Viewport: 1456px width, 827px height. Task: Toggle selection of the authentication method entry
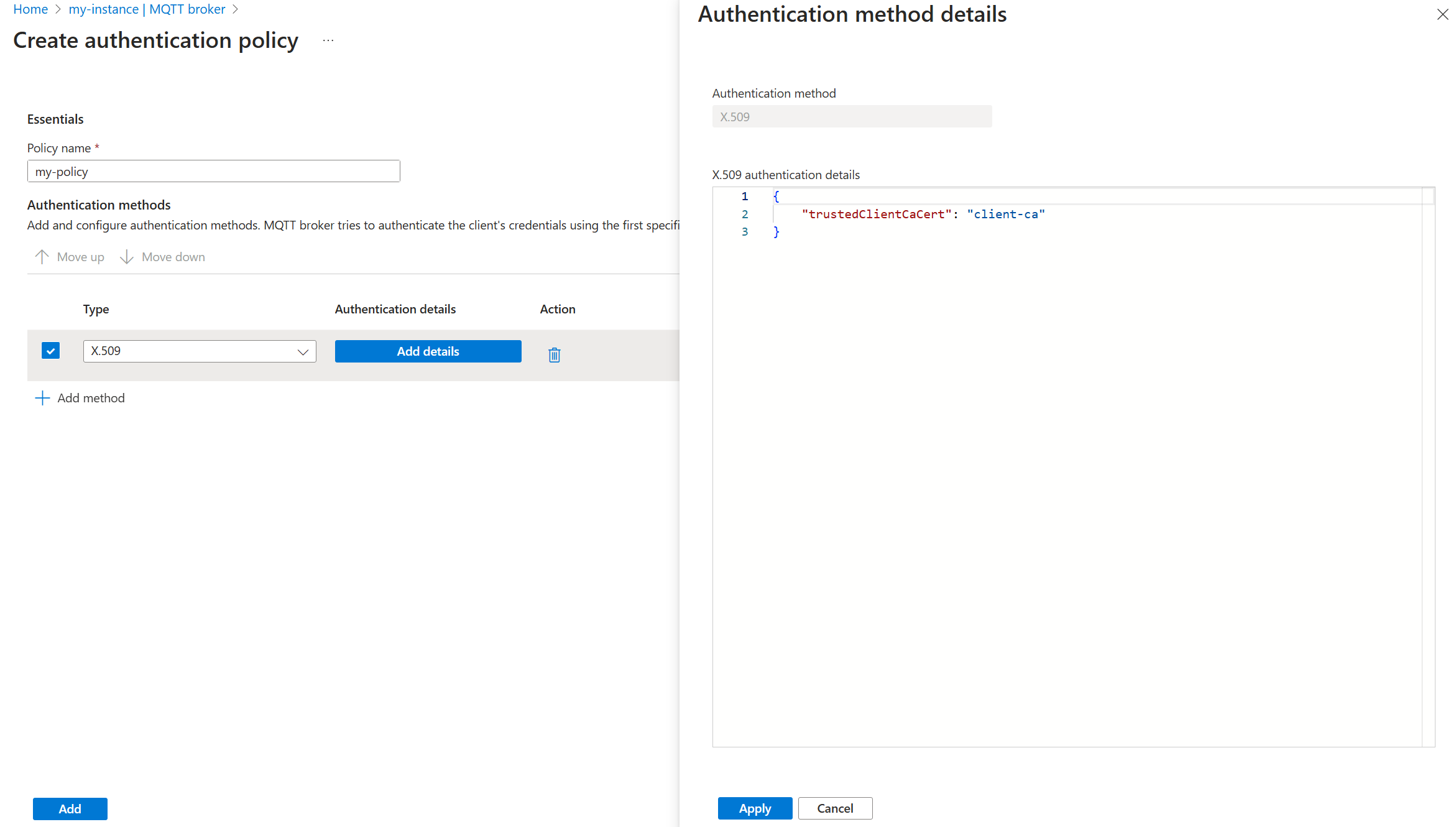point(50,350)
